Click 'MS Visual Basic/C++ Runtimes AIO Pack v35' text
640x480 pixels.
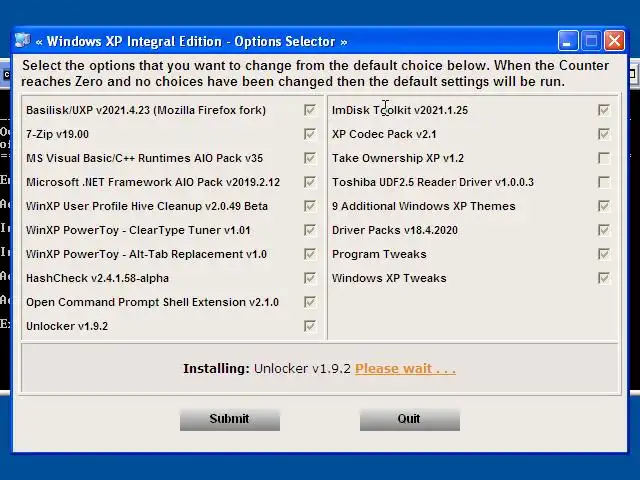pyautogui.click(x=144, y=158)
